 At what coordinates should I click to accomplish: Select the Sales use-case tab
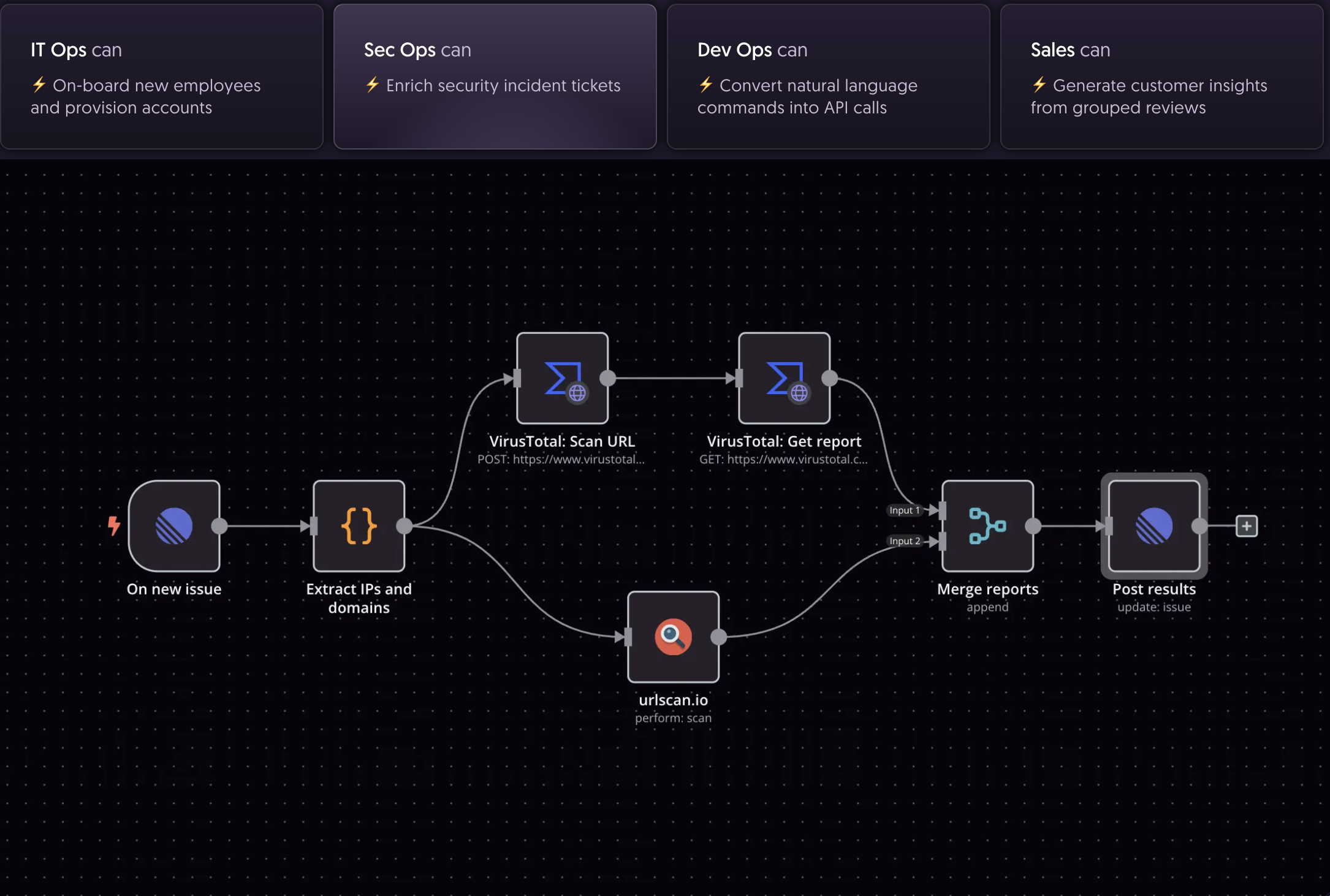pyautogui.click(x=1162, y=77)
